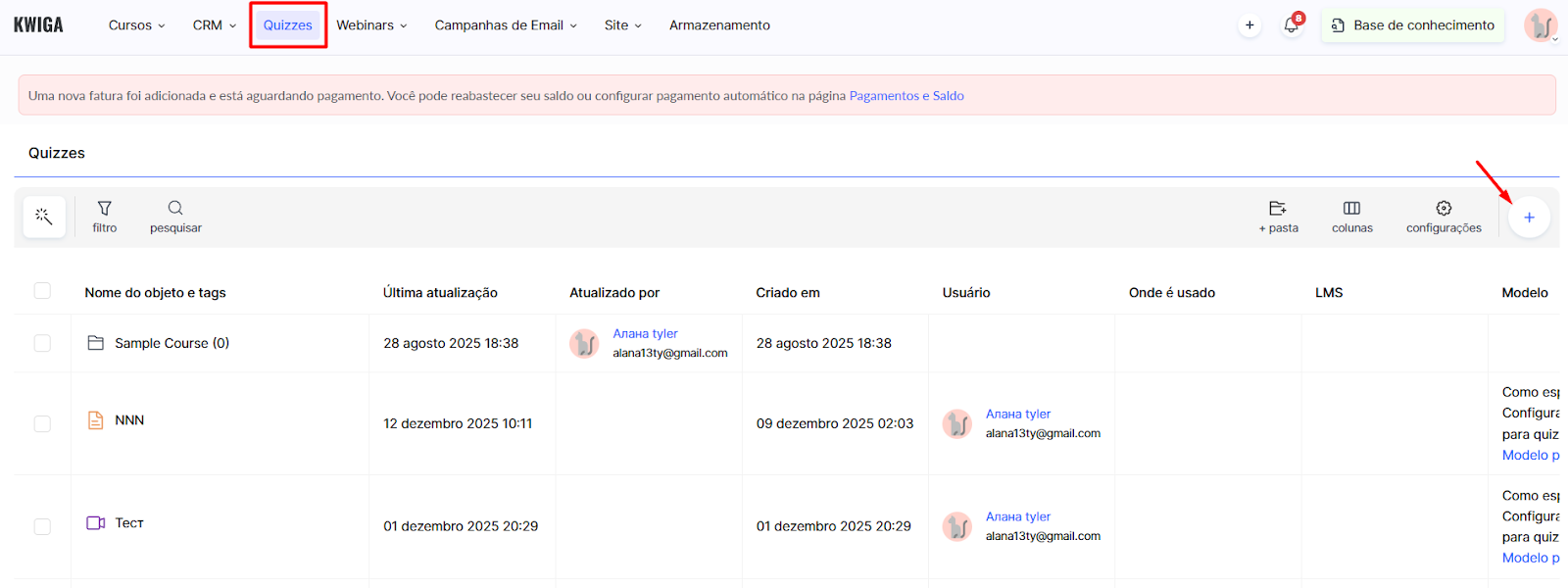Open the Sample Course (0) folder name

tap(171, 343)
